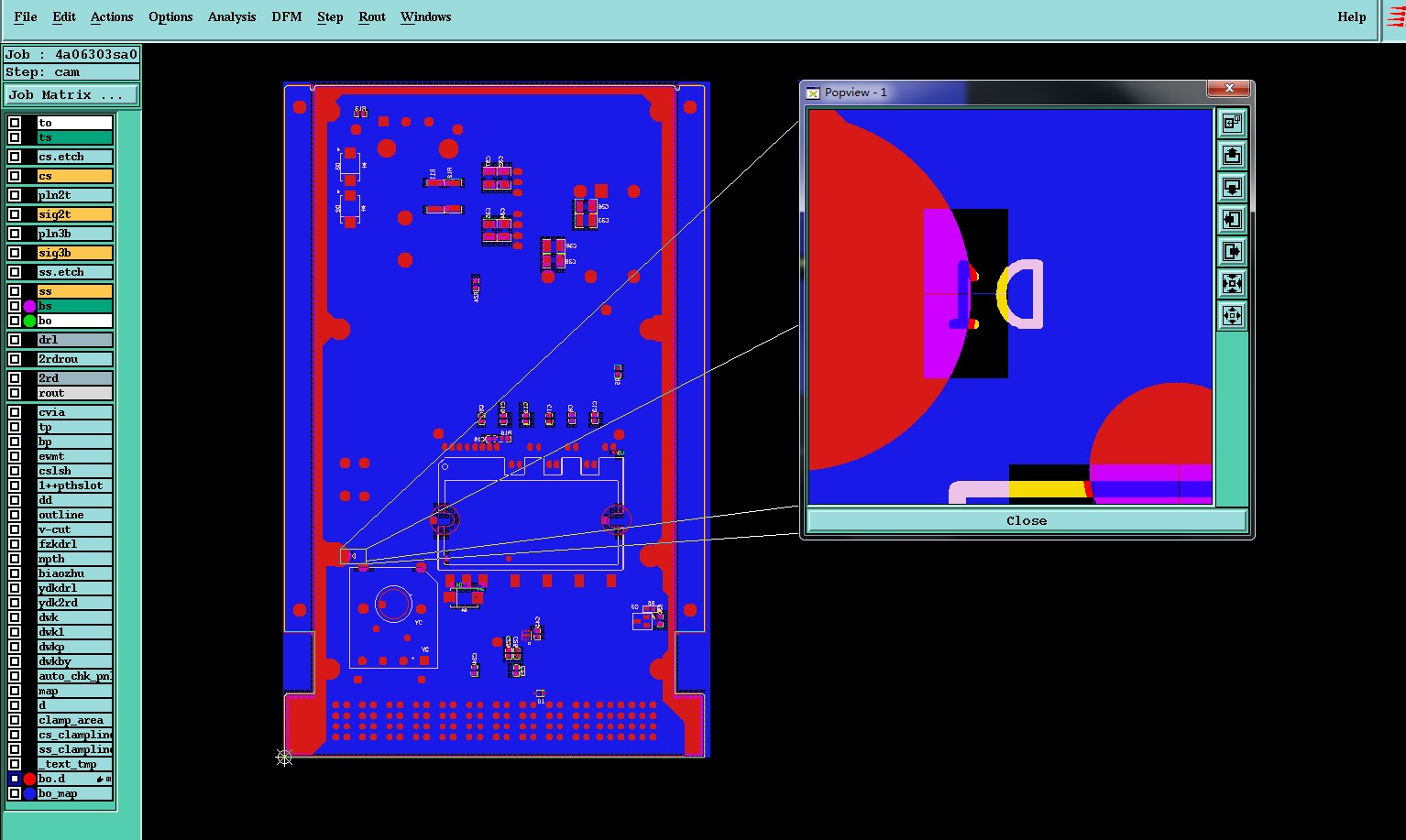1406x840 pixels.
Task: Select the 'sig3b' layer name
Action: tap(74, 253)
